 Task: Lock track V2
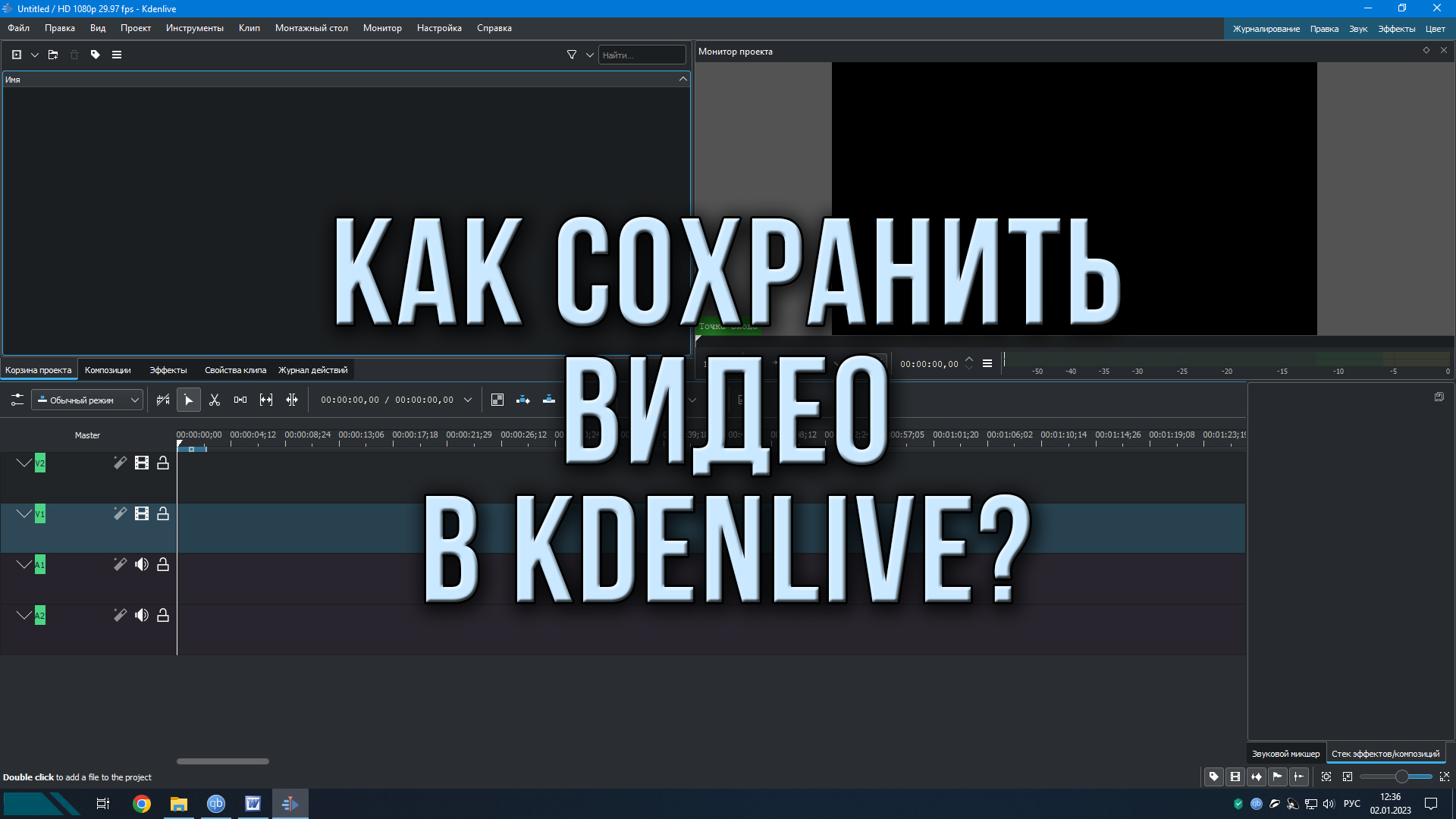tap(162, 463)
